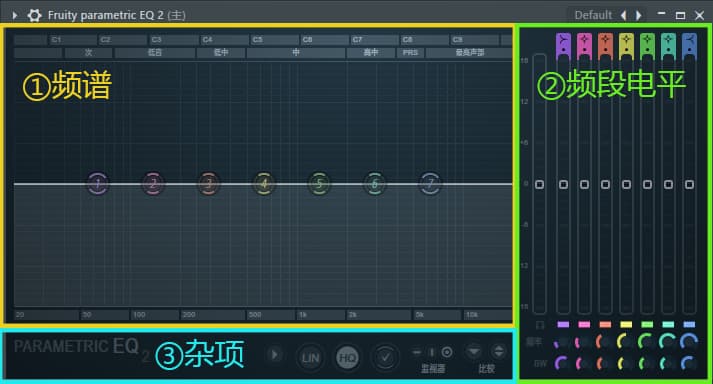Click the blue band 7 level slider handle
This screenshot has width=713, height=384.
coord(689,184)
